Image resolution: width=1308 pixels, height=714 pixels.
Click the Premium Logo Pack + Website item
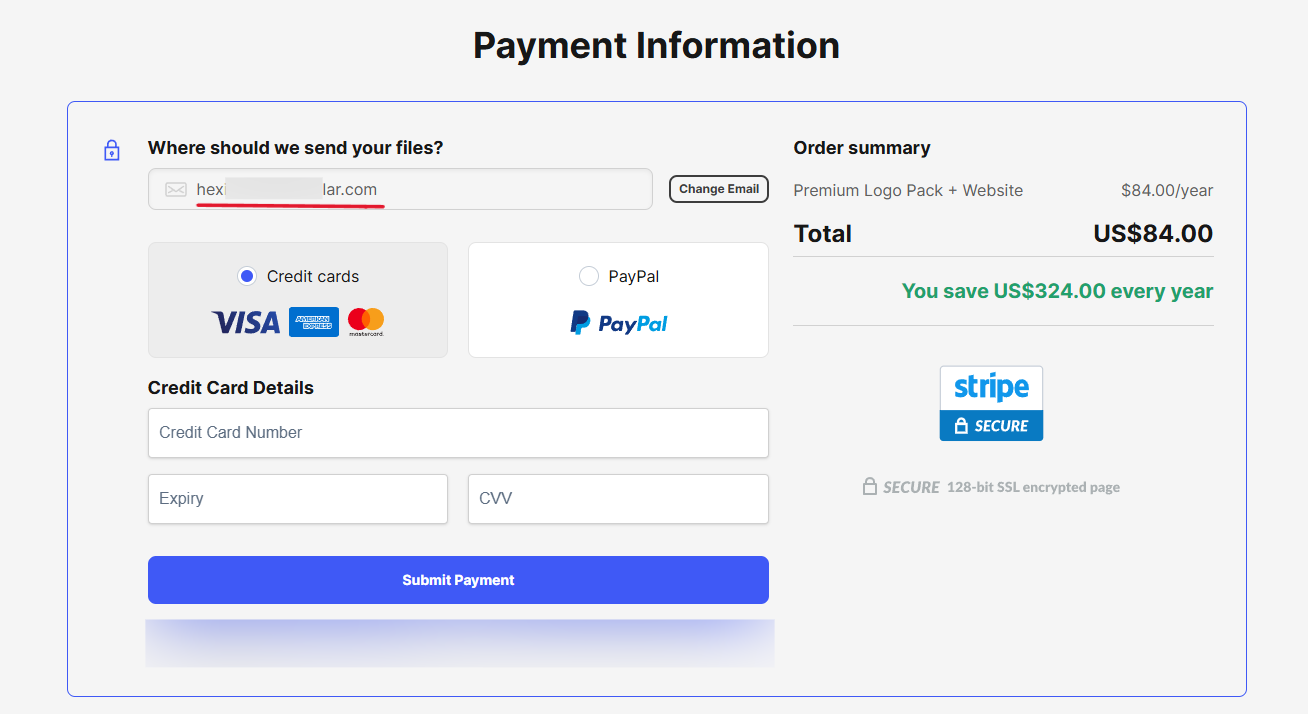coord(908,190)
